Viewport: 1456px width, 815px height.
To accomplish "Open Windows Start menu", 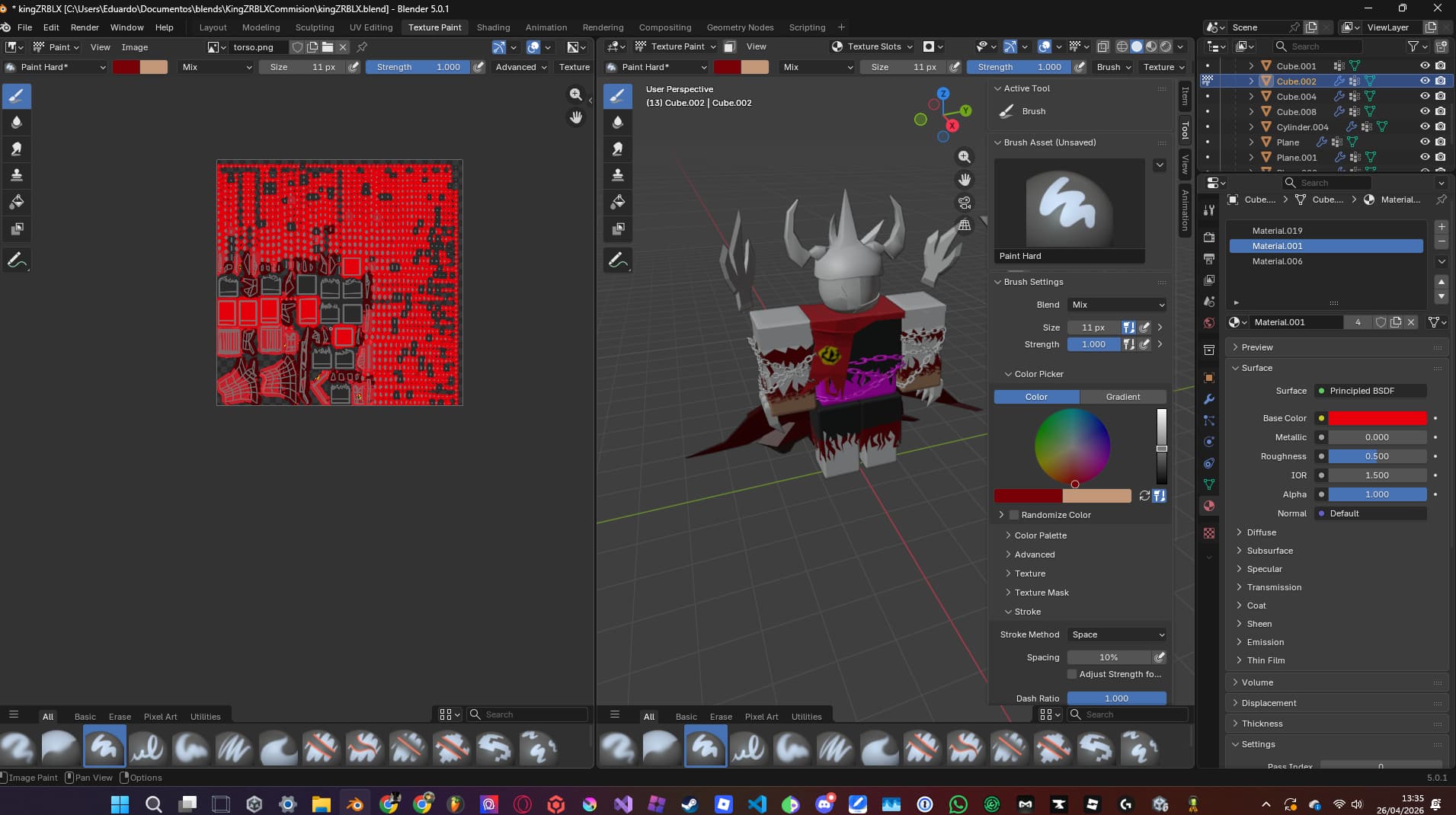I will tap(120, 804).
